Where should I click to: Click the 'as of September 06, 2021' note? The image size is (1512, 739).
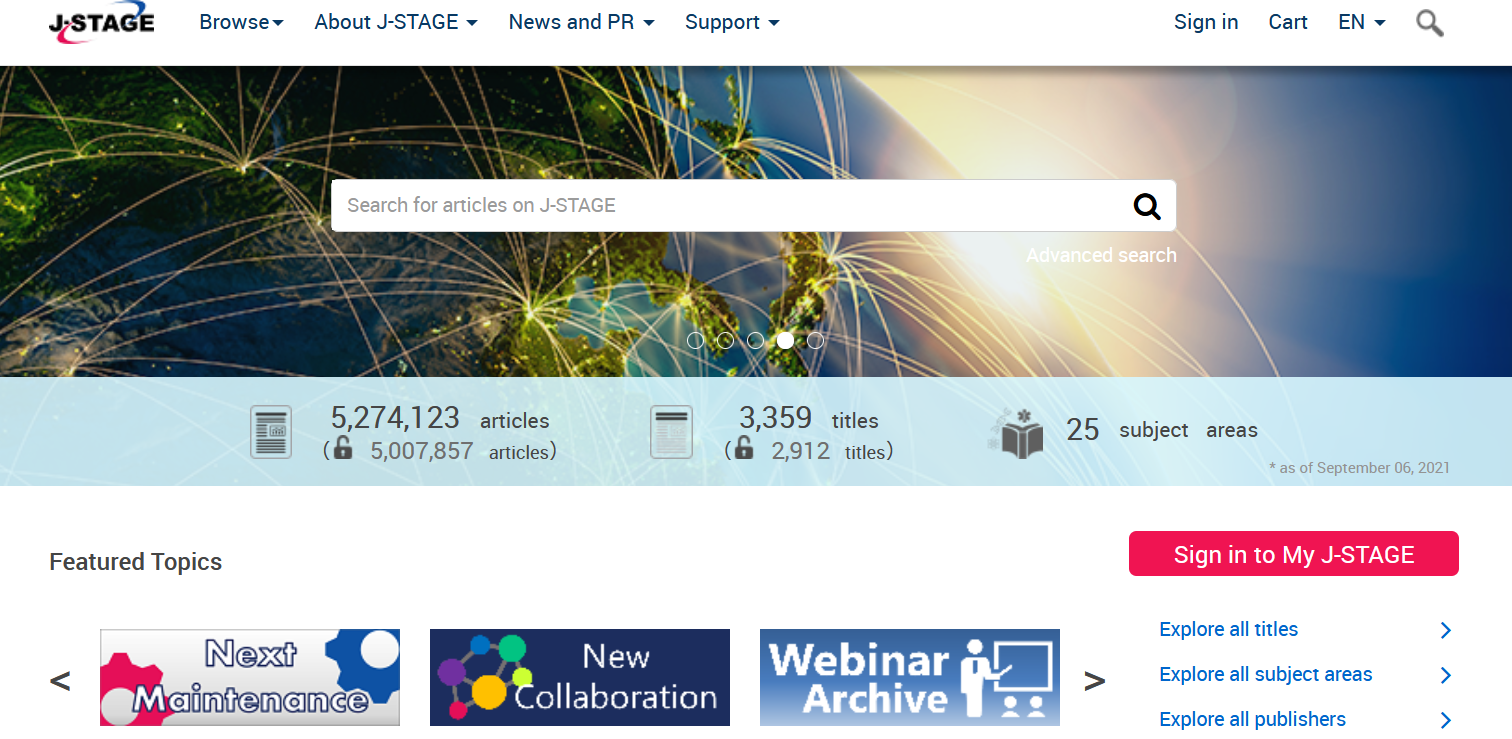point(1359,468)
